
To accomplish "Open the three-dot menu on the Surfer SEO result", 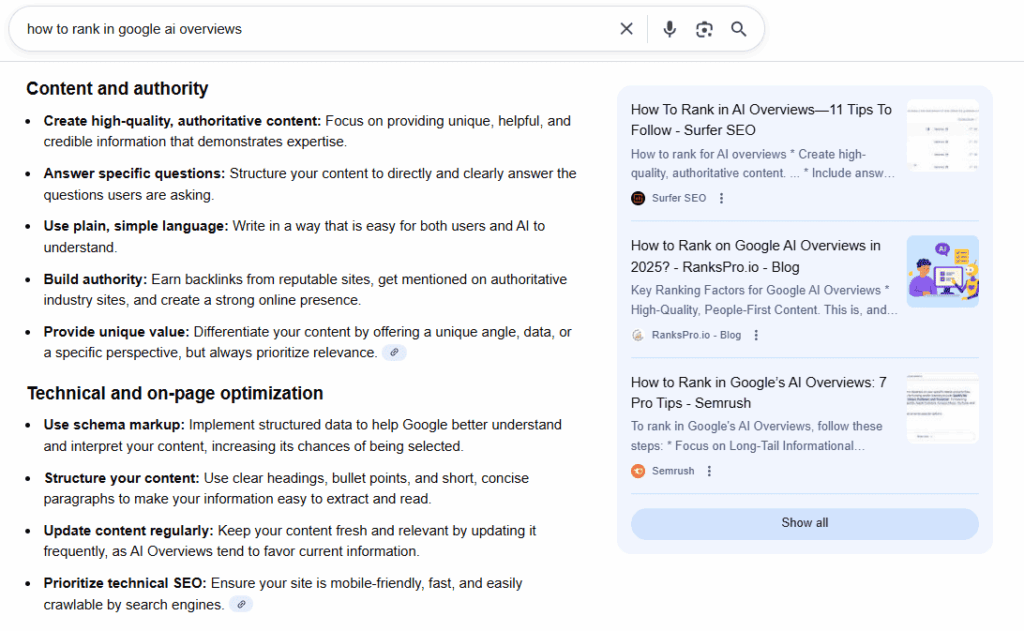I will pos(723,198).
